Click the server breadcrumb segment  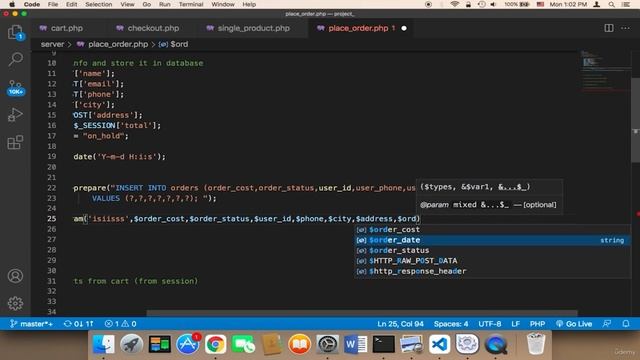[52, 44]
